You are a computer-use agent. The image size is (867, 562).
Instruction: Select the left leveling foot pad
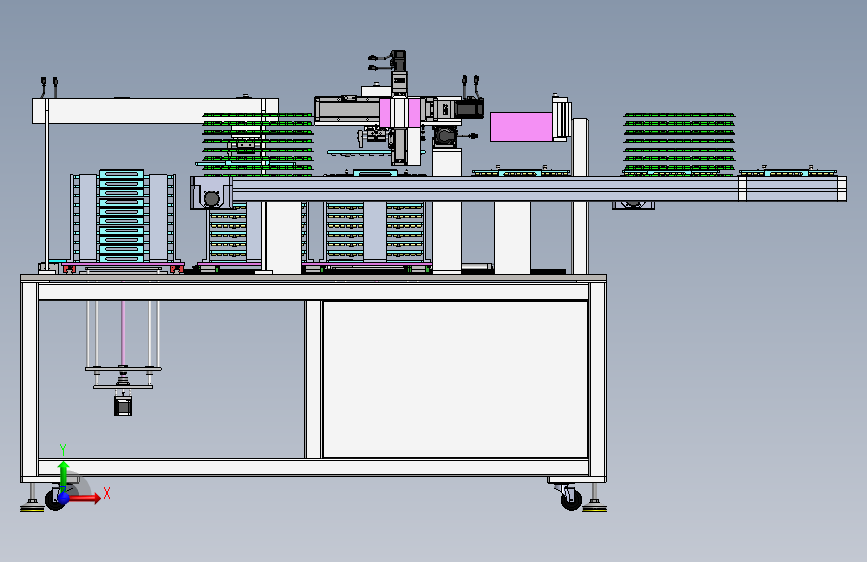32,508
